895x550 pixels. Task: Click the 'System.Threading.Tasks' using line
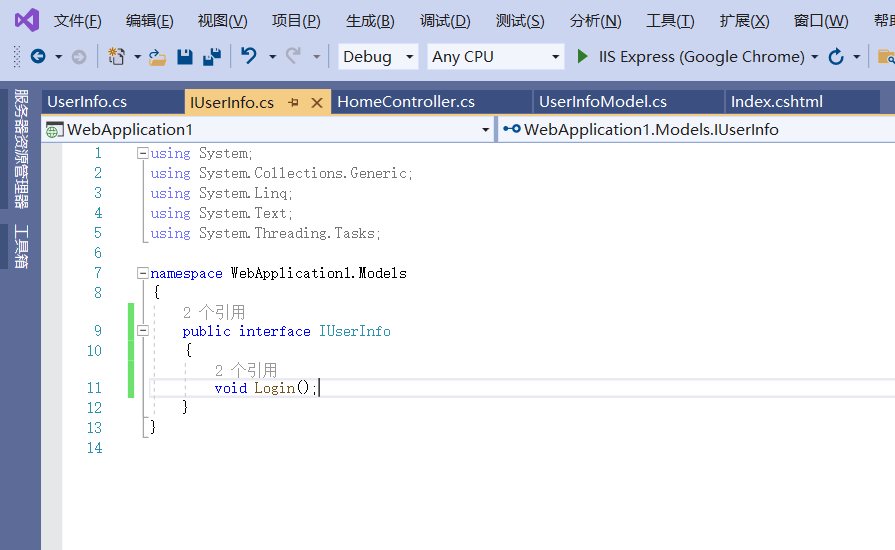click(x=265, y=233)
